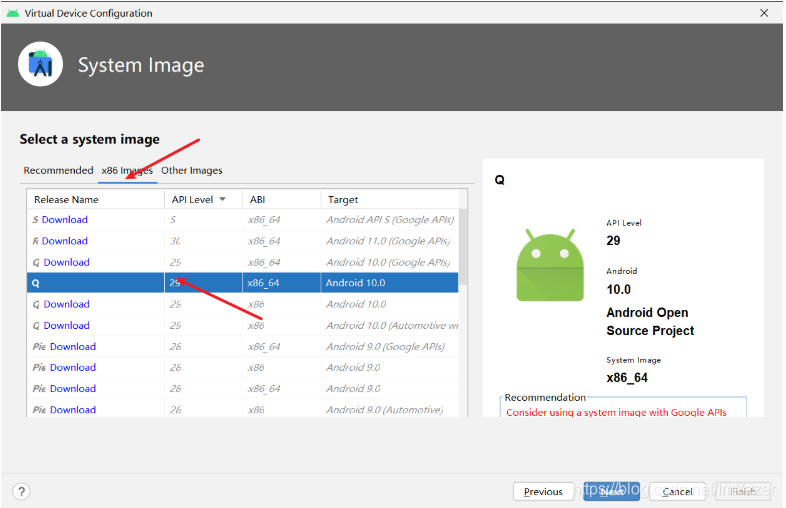
Task: Download Pie Android 9.0 (Google APIs) image
Action: 73,347
